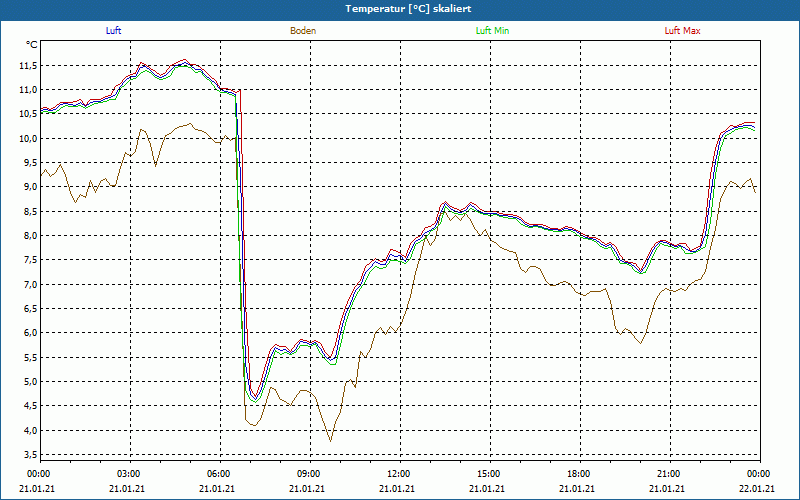Click the 11,5 y-axis value
This screenshot has height=500, width=800.
pyautogui.click(x=28, y=65)
